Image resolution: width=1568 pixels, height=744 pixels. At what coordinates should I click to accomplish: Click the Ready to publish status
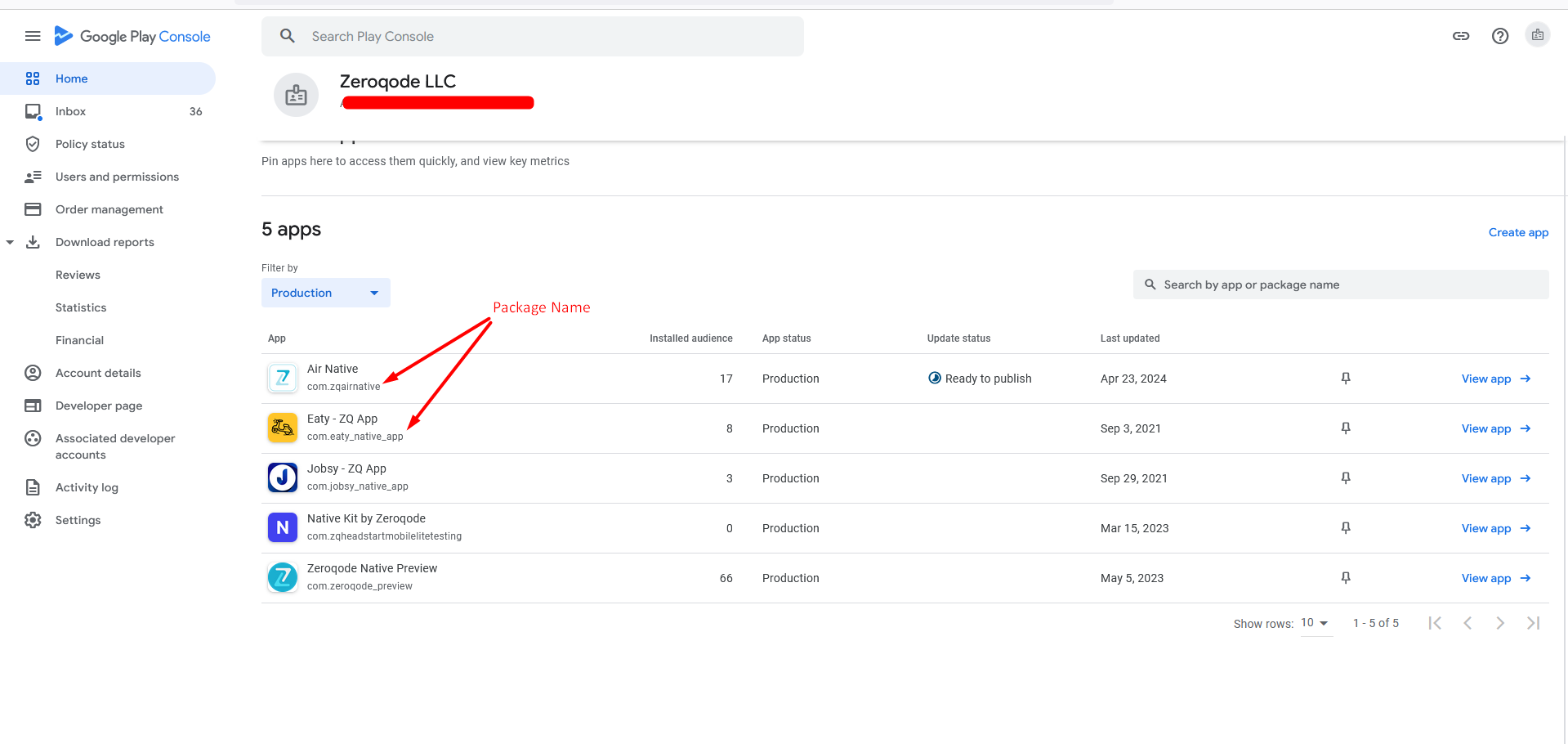coord(980,379)
